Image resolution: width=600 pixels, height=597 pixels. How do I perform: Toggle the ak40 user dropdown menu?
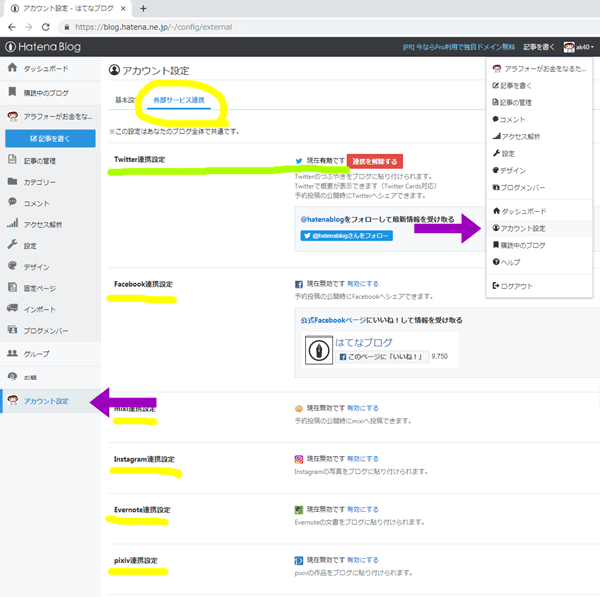point(578,47)
